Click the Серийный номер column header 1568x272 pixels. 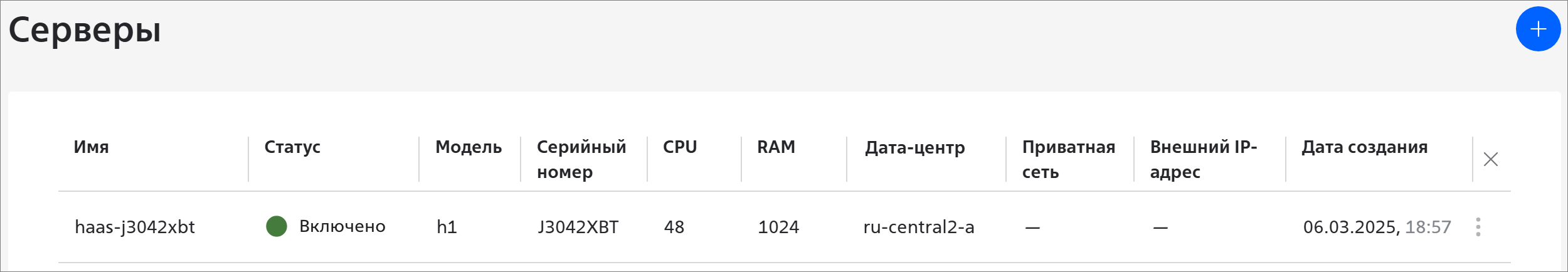pos(581,159)
